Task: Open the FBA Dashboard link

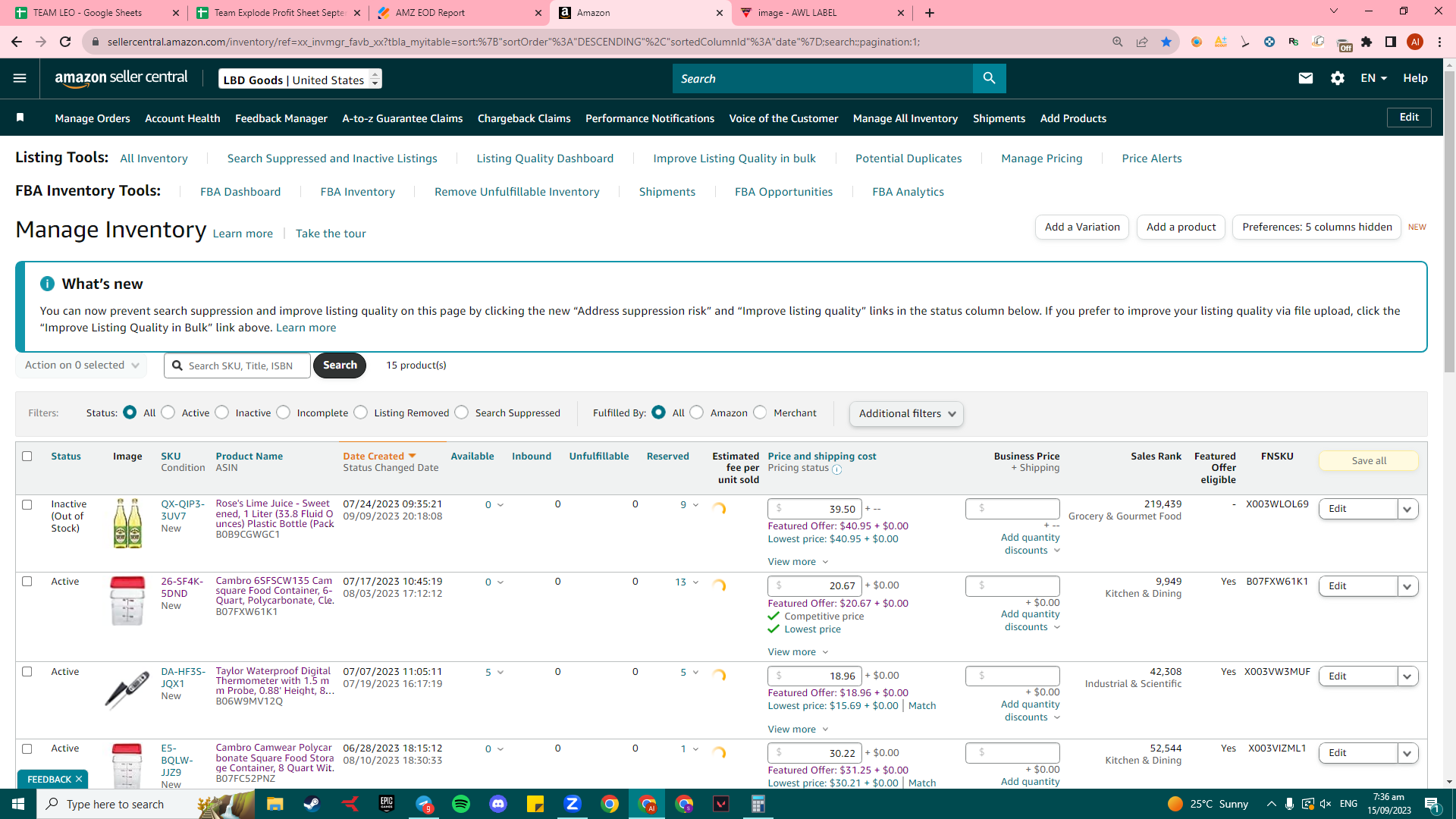Action: point(240,192)
